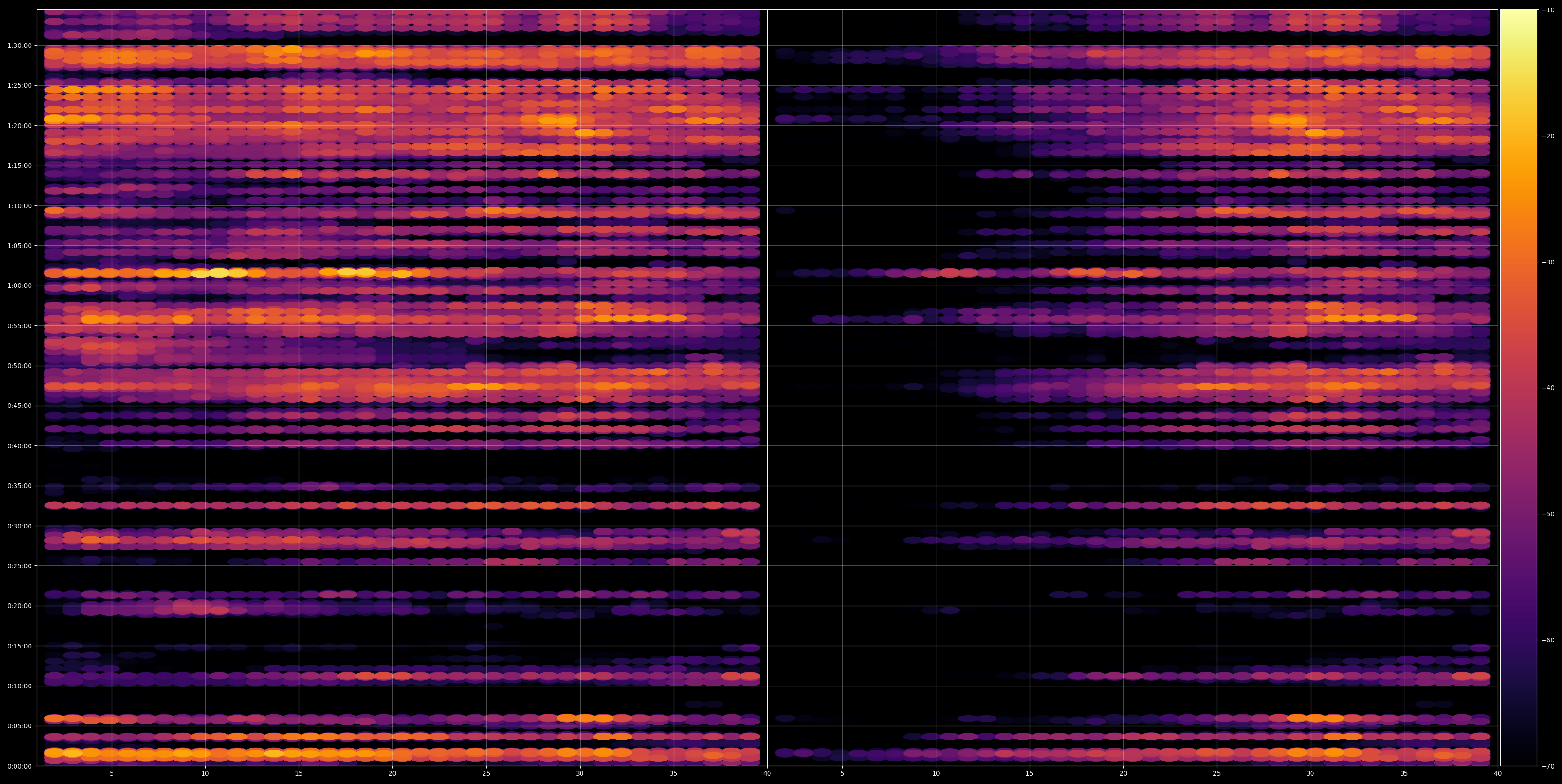
Task: Click the 1:15:00 time label
Action: click(20, 166)
